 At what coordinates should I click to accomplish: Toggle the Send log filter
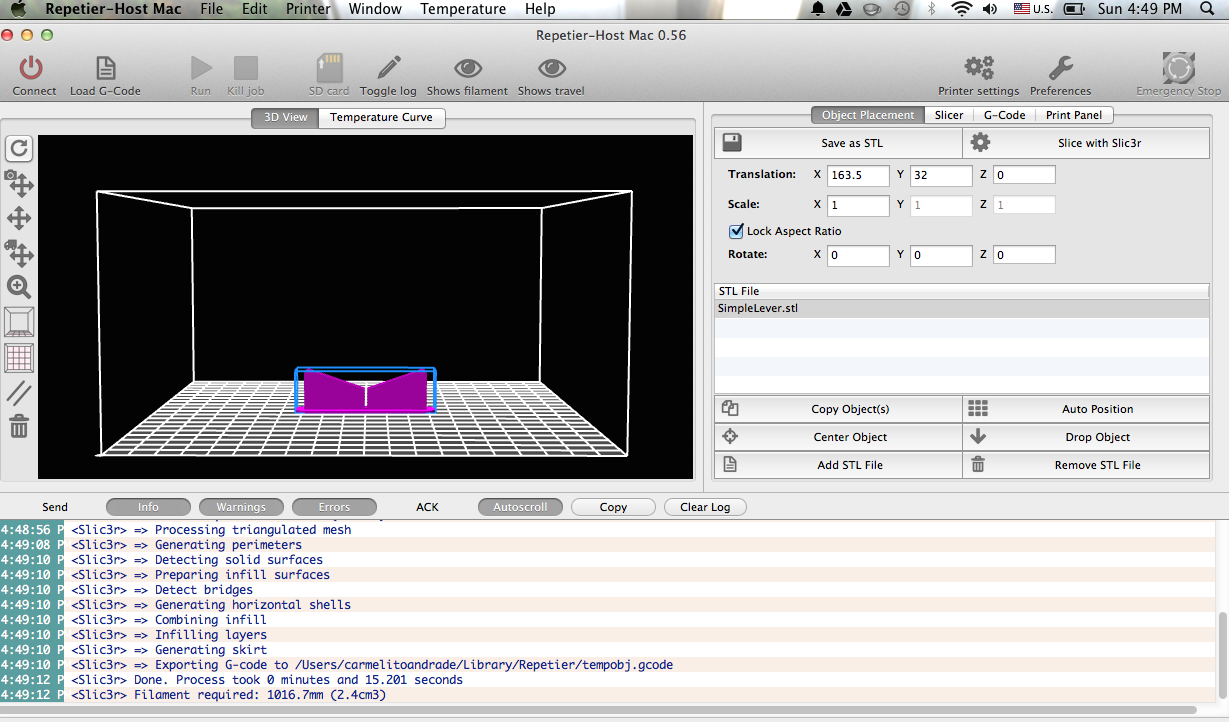point(55,507)
